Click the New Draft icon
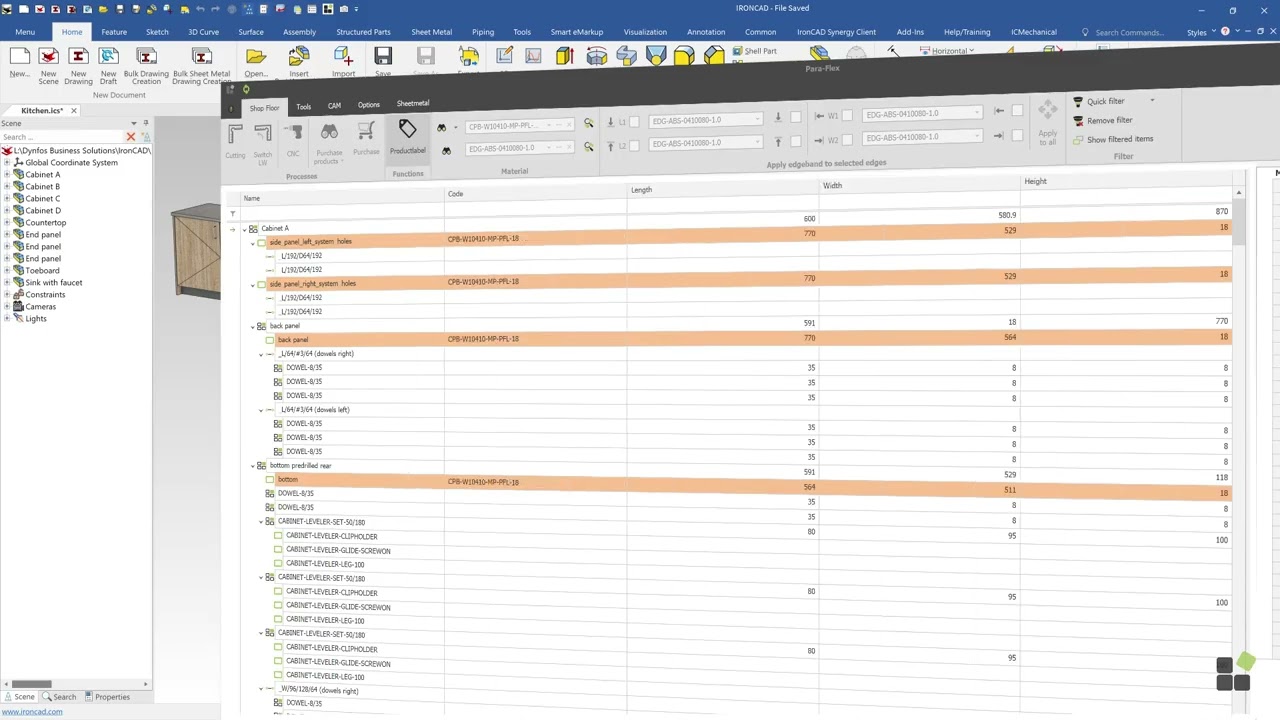 click(x=108, y=57)
